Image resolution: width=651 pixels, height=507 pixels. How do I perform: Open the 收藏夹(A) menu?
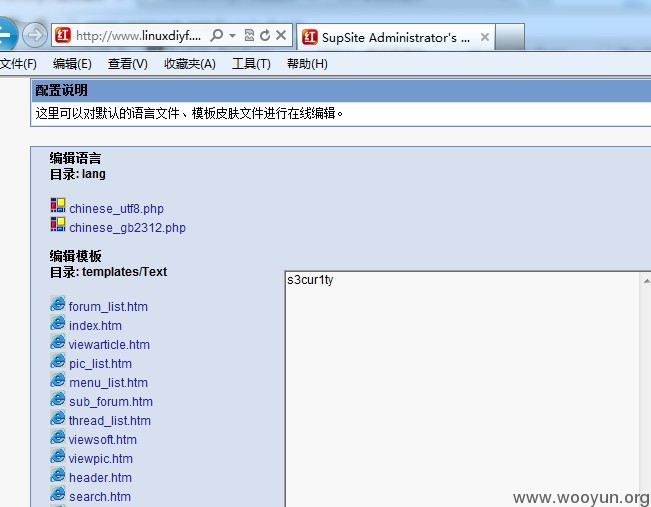pyautogui.click(x=190, y=64)
